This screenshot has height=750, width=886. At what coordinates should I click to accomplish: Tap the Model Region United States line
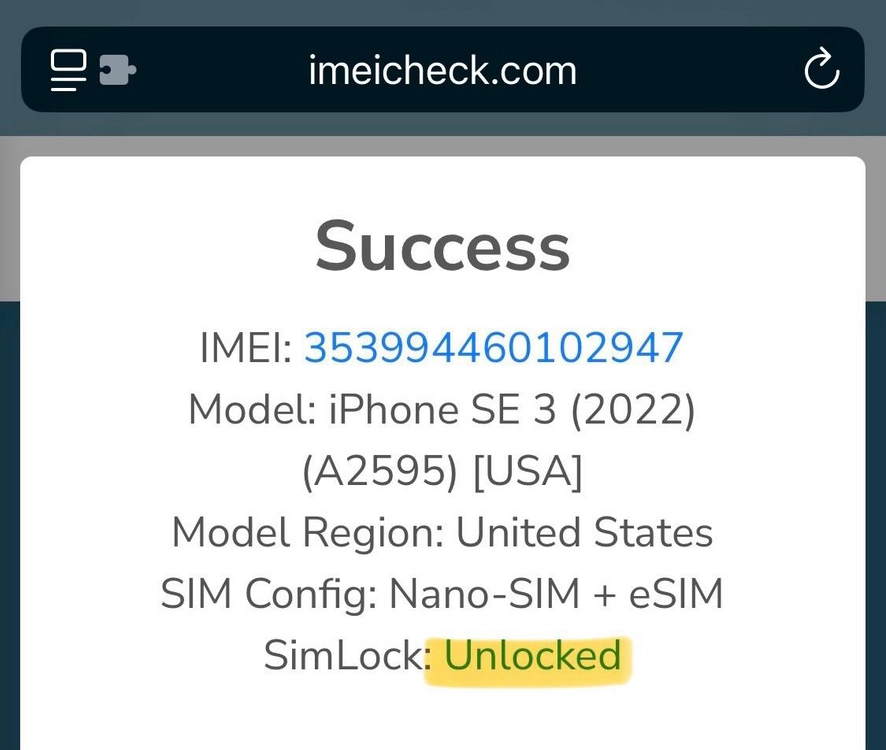pos(442,532)
